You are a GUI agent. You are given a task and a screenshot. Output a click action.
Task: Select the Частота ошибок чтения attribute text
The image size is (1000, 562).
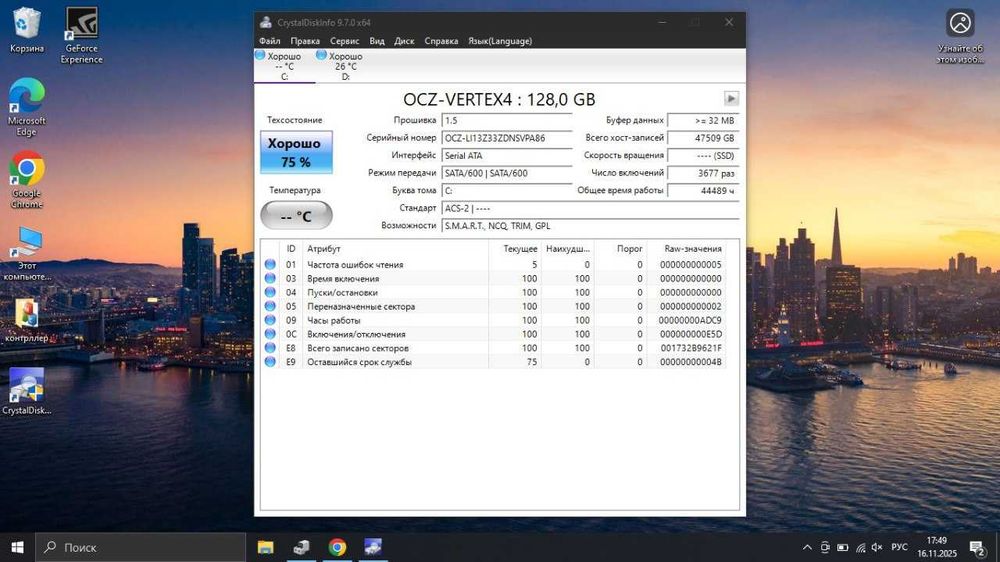click(x=355, y=265)
